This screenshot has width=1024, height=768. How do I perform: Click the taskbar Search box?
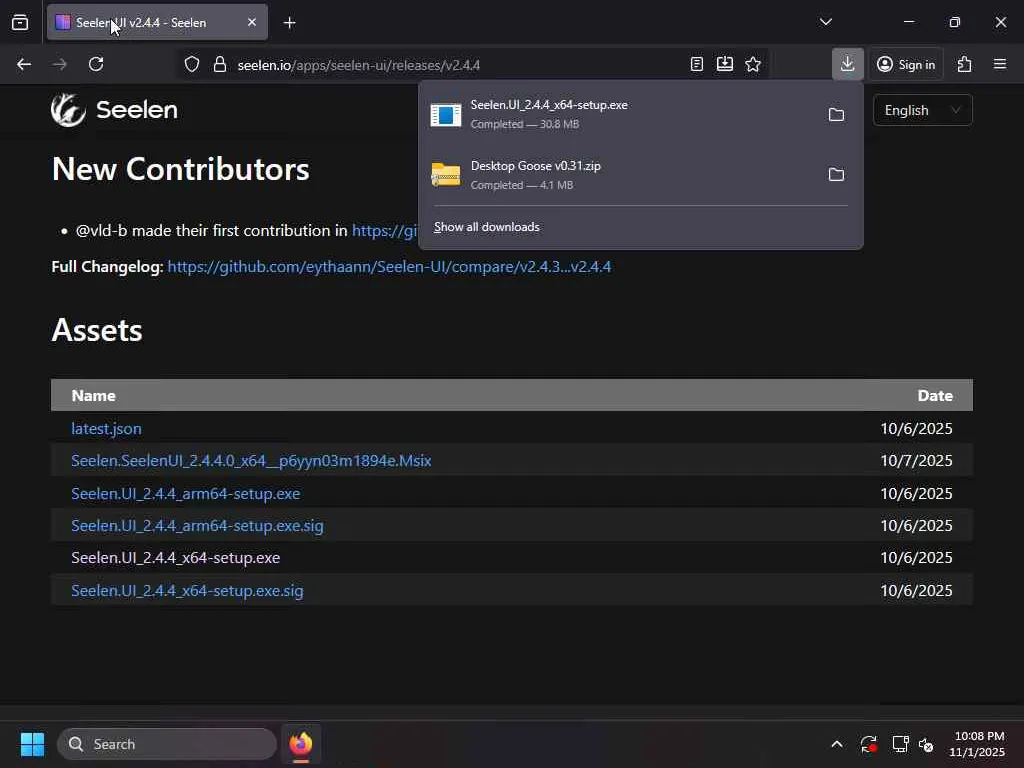click(x=167, y=744)
